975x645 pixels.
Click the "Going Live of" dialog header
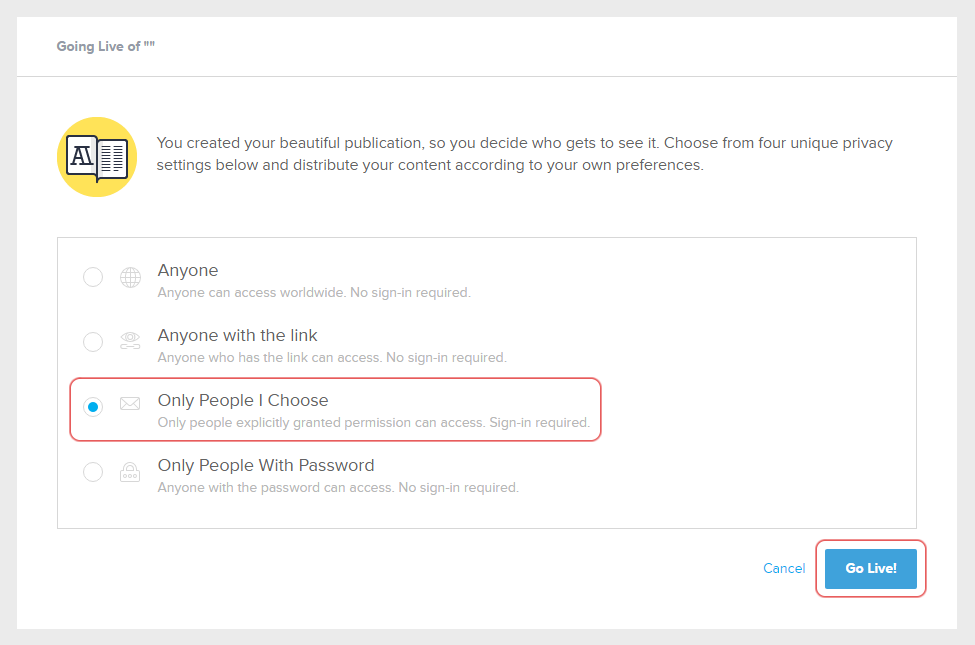pyautogui.click(x=106, y=47)
